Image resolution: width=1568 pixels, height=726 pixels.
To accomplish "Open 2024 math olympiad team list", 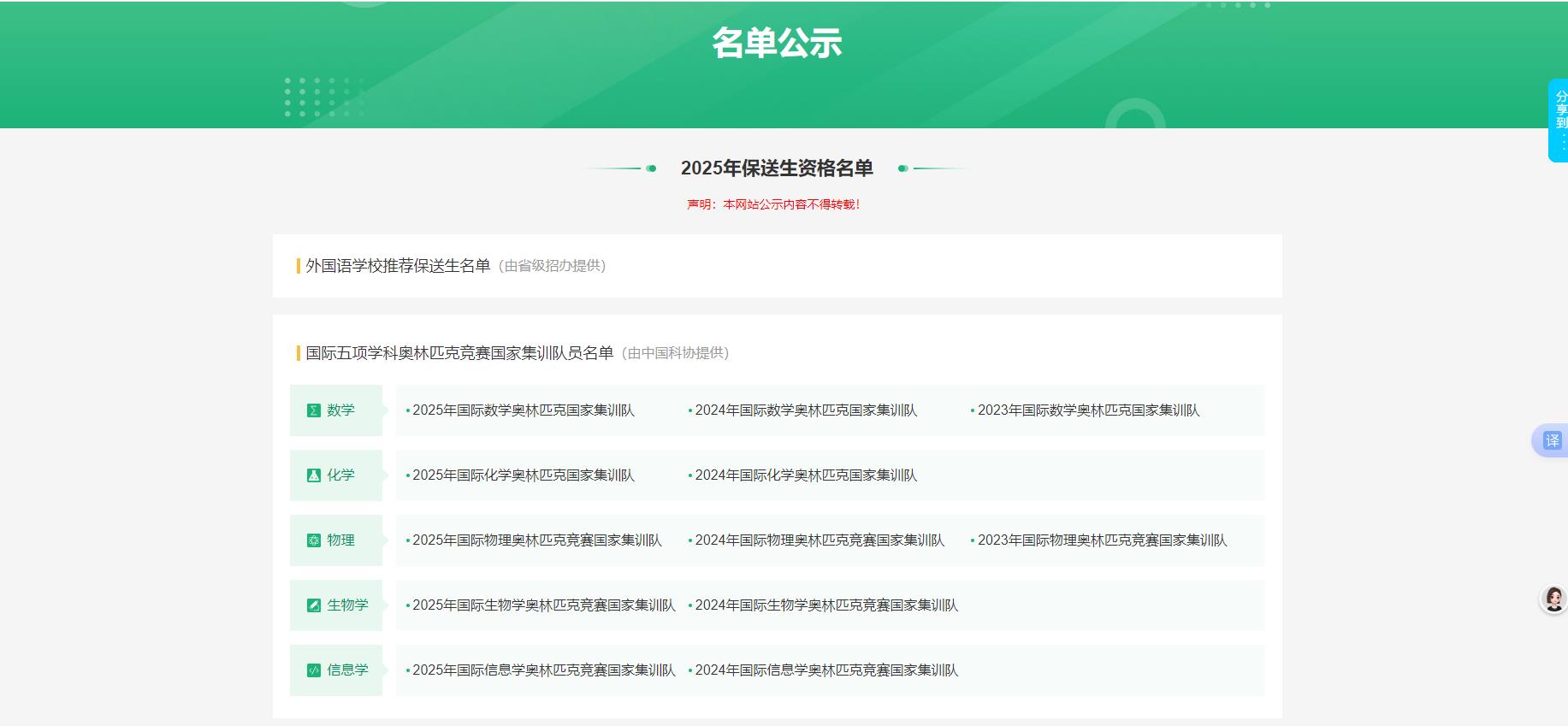I will point(805,410).
